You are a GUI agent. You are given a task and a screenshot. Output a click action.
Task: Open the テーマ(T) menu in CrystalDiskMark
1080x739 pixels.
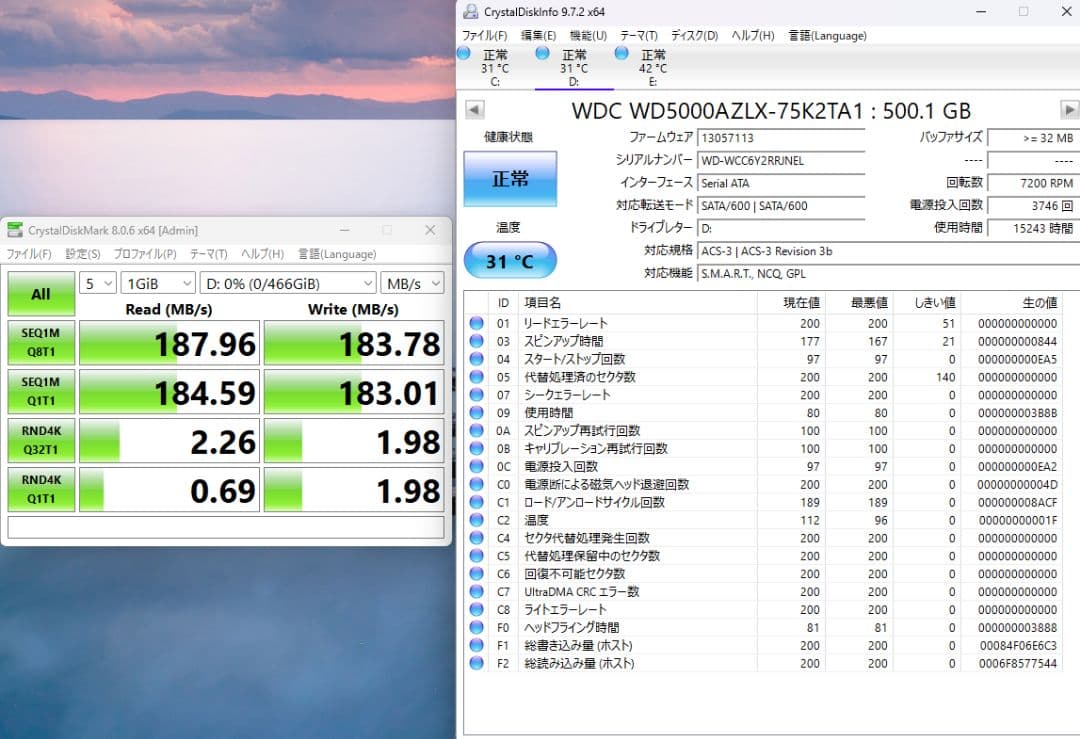207,254
